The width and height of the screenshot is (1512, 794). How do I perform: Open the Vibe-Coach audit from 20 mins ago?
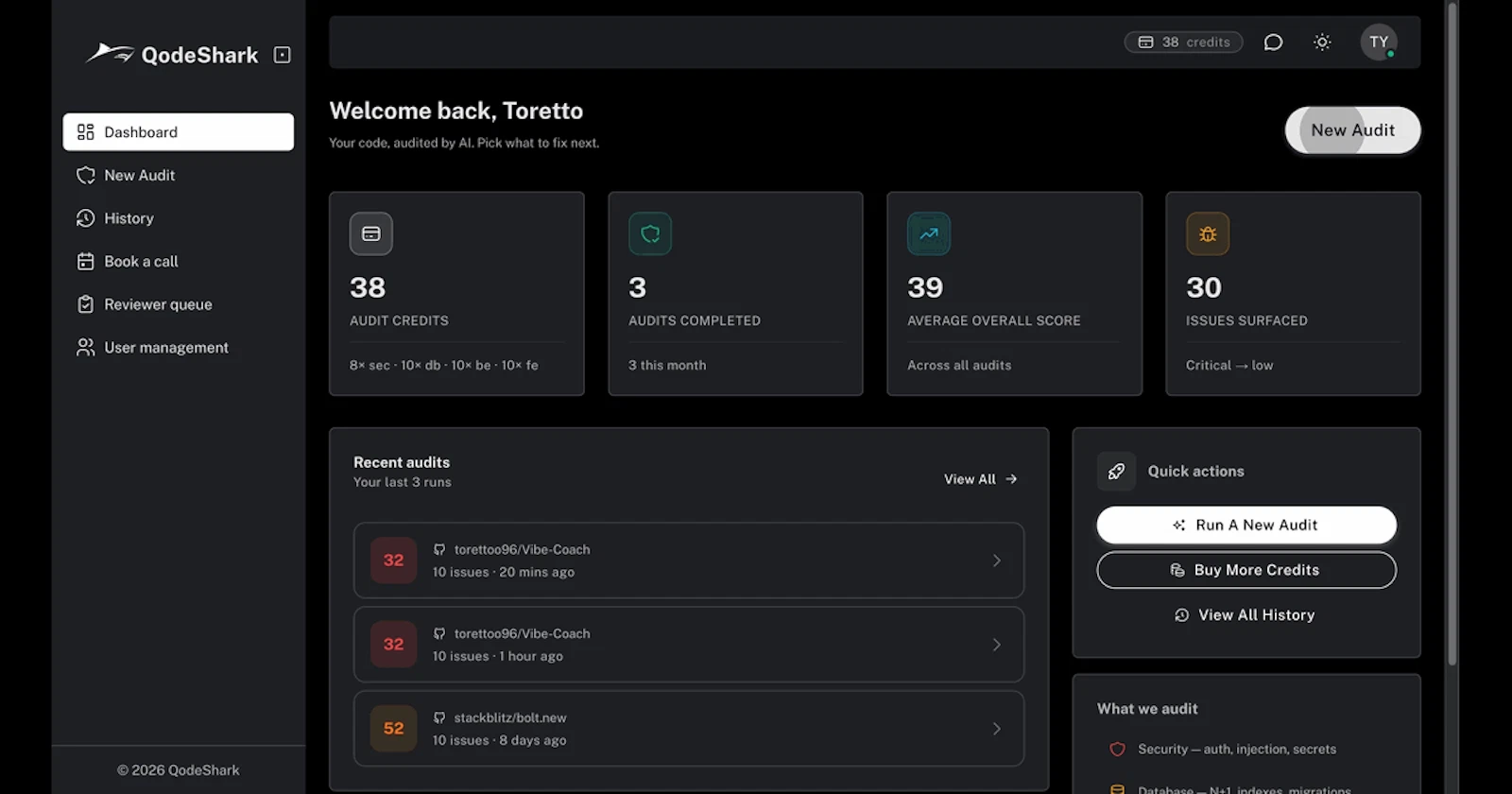[x=689, y=561]
